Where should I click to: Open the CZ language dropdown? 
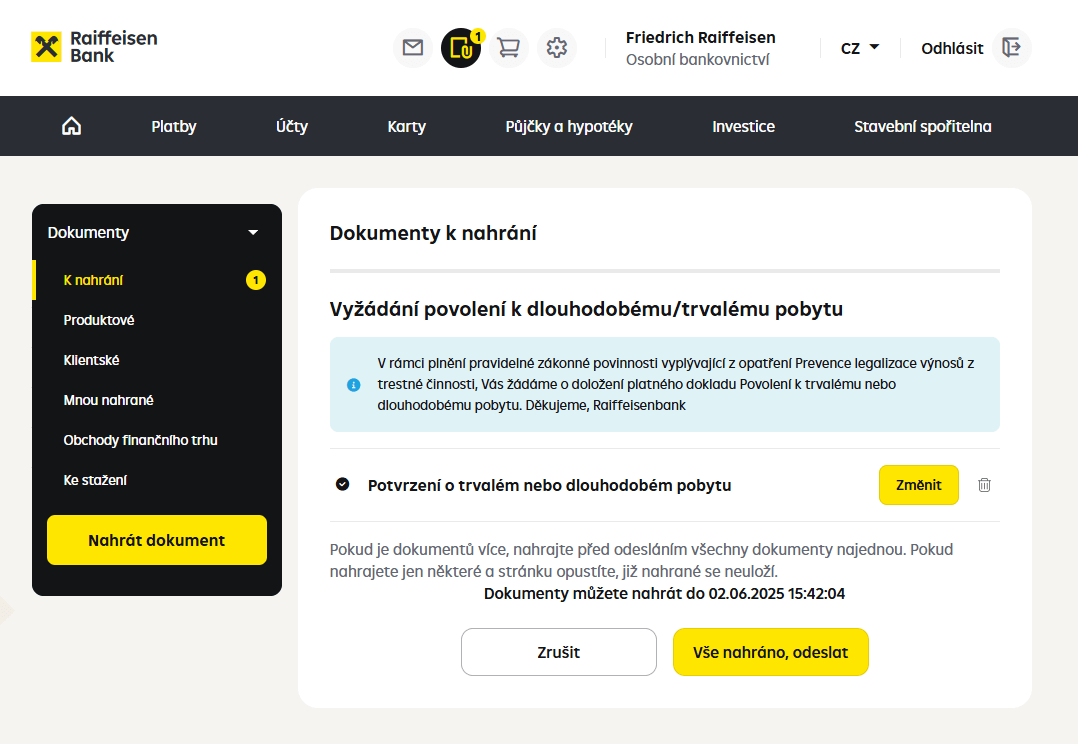[x=860, y=48]
